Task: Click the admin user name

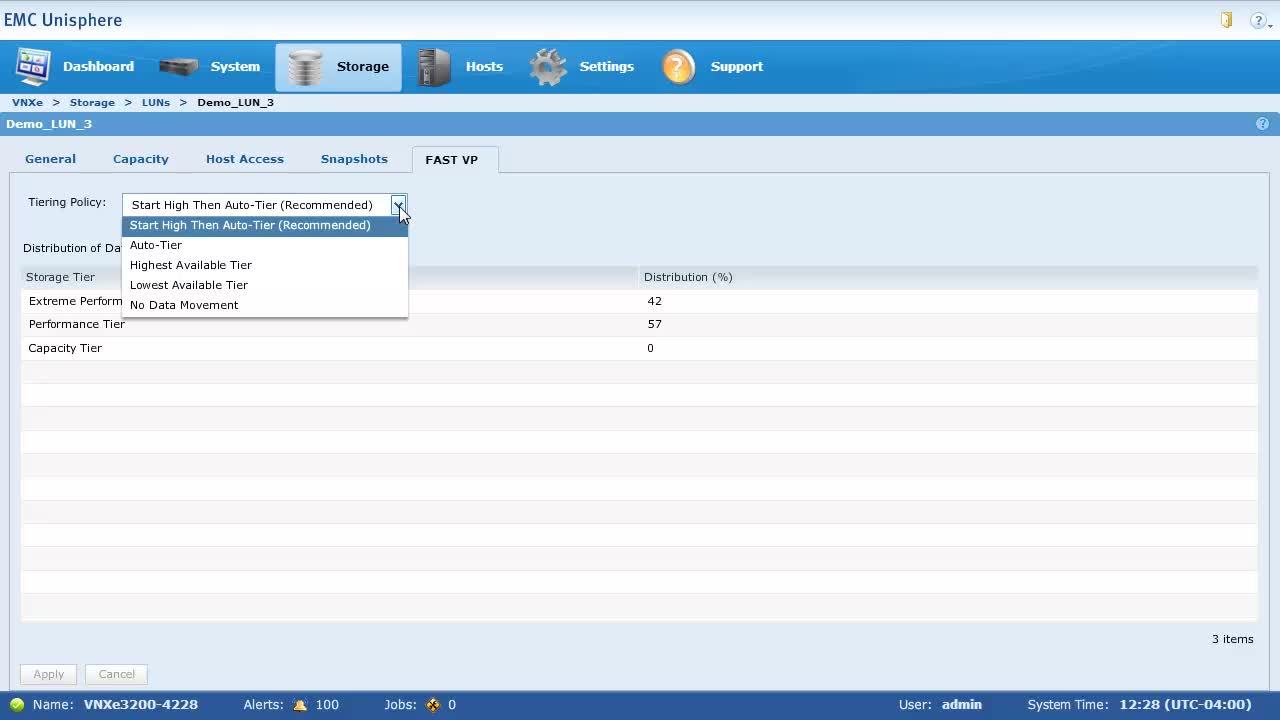Action: pos(962,705)
